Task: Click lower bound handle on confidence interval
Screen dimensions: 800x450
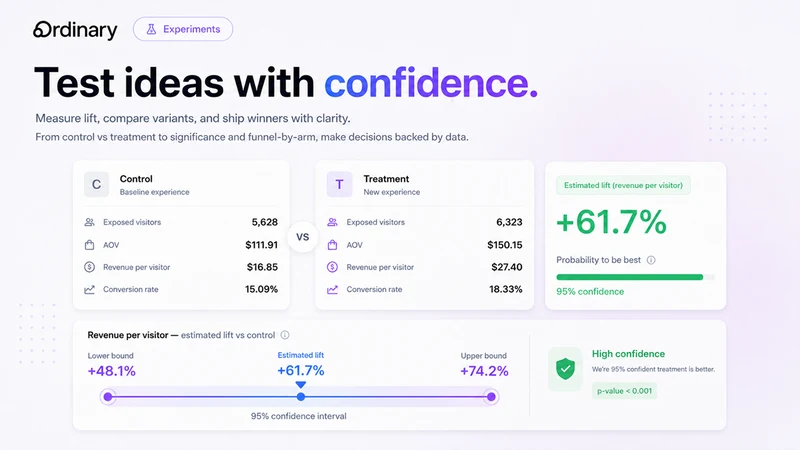Action: (108, 396)
